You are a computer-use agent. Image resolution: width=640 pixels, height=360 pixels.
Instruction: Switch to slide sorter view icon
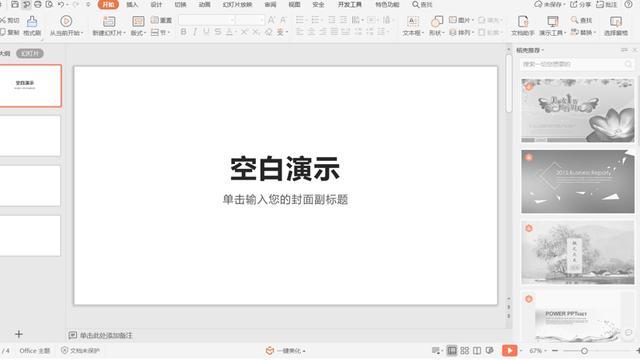[464, 351]
